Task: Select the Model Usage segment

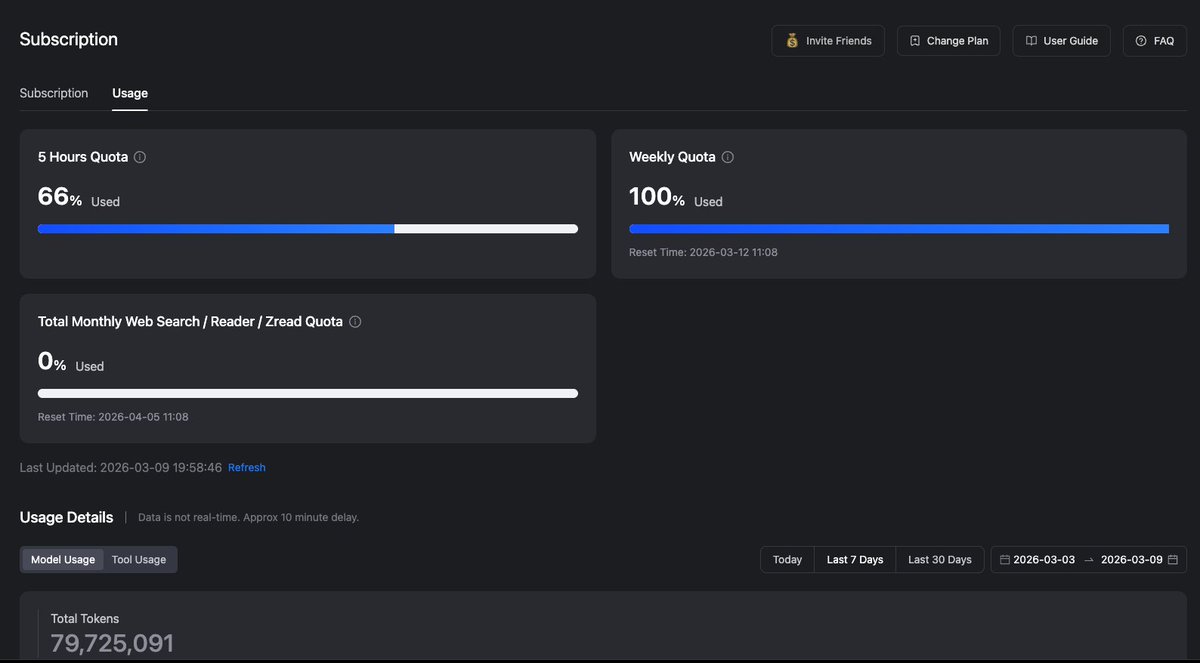Action: (x=63, y=560)
